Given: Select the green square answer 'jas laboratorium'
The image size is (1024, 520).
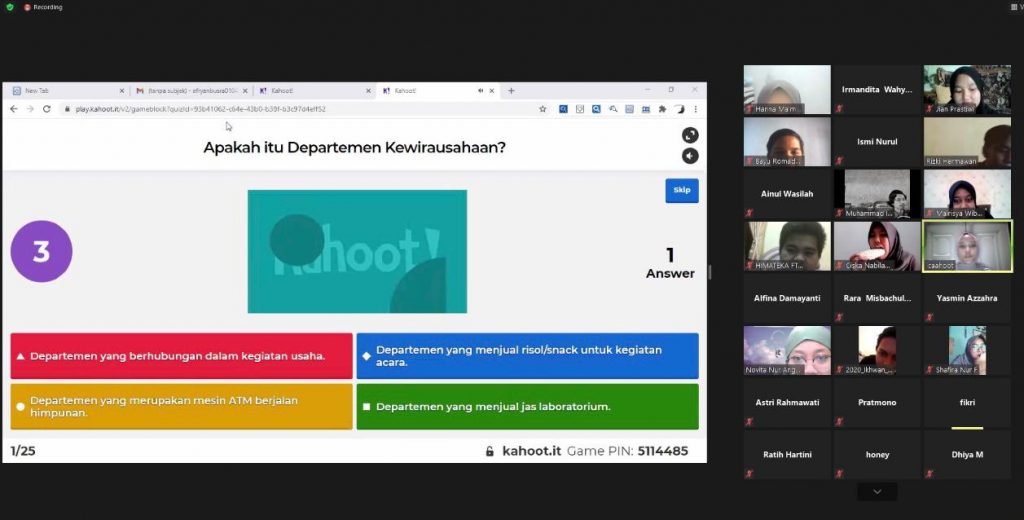Looking at the screenshot, I should 527,406.
